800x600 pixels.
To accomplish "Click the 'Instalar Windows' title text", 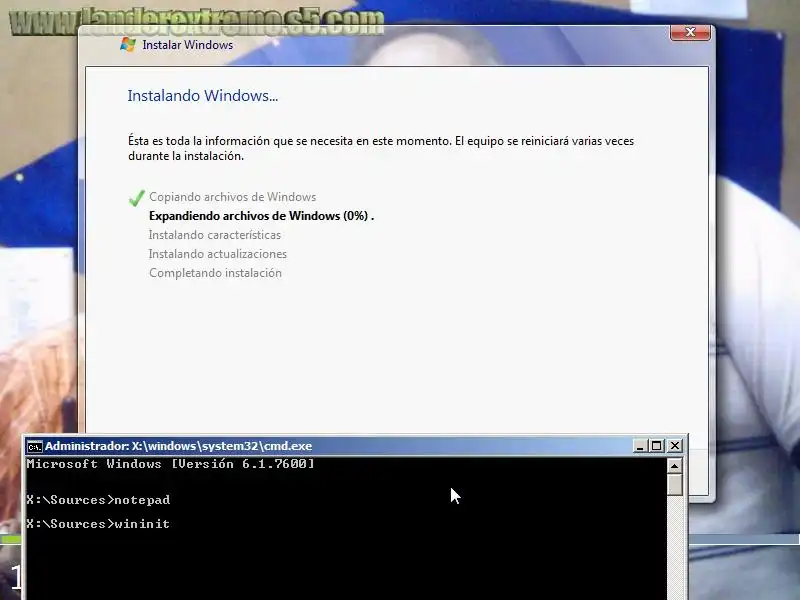I will pos(188,45).
